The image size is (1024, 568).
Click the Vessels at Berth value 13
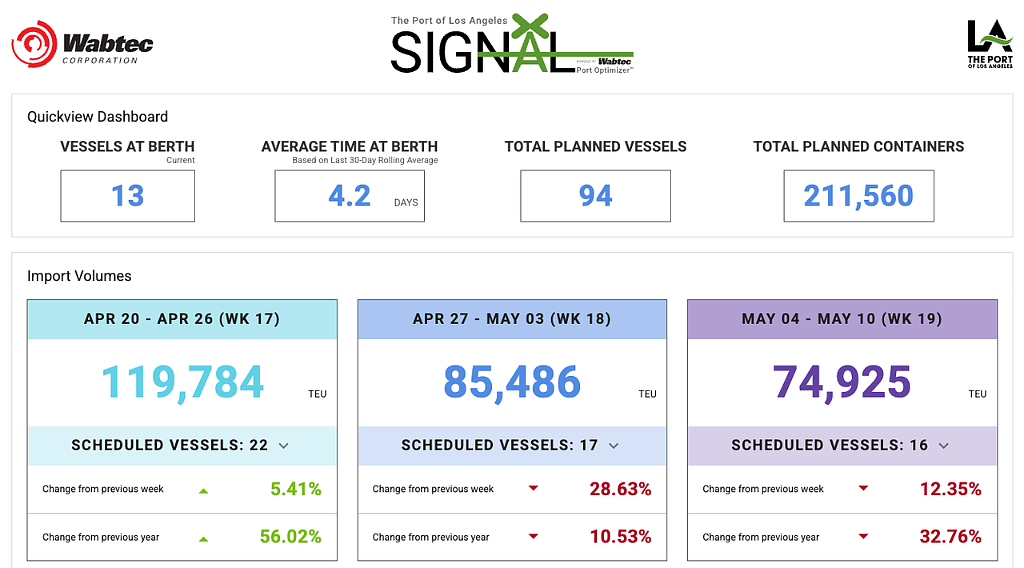pyautogui.click(x=127, y=196)
